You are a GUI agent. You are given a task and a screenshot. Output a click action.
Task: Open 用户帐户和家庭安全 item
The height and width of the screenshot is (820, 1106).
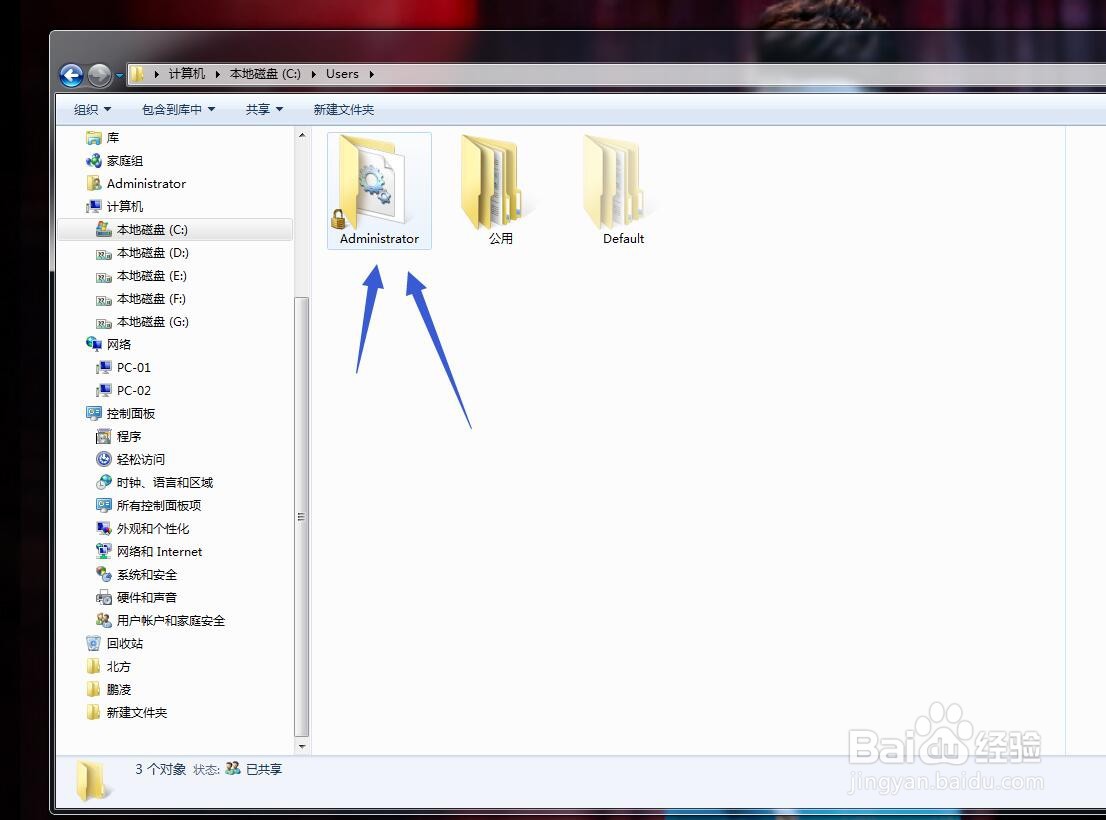(x=161, y=620)
